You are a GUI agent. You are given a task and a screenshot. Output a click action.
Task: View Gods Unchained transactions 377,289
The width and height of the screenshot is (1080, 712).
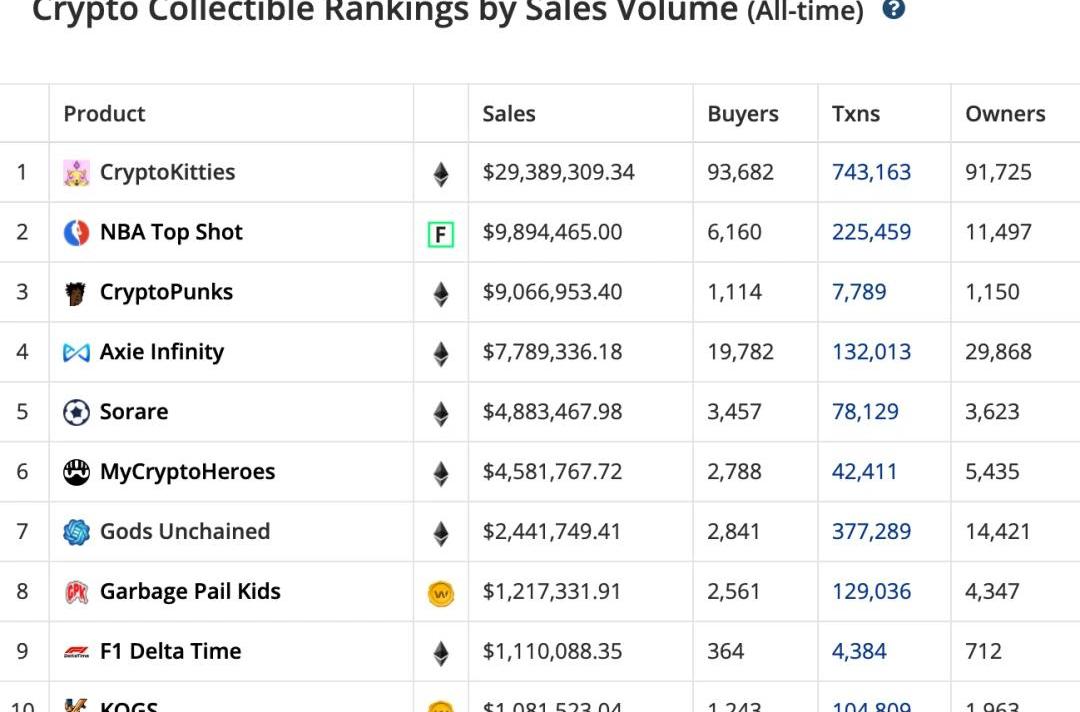[x=871, y=531]
